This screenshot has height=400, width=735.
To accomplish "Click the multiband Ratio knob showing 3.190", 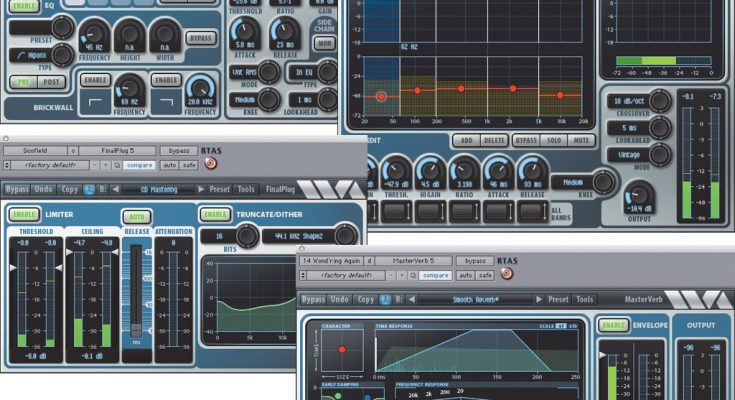I will pyautogui.click(x=463, y=171).
